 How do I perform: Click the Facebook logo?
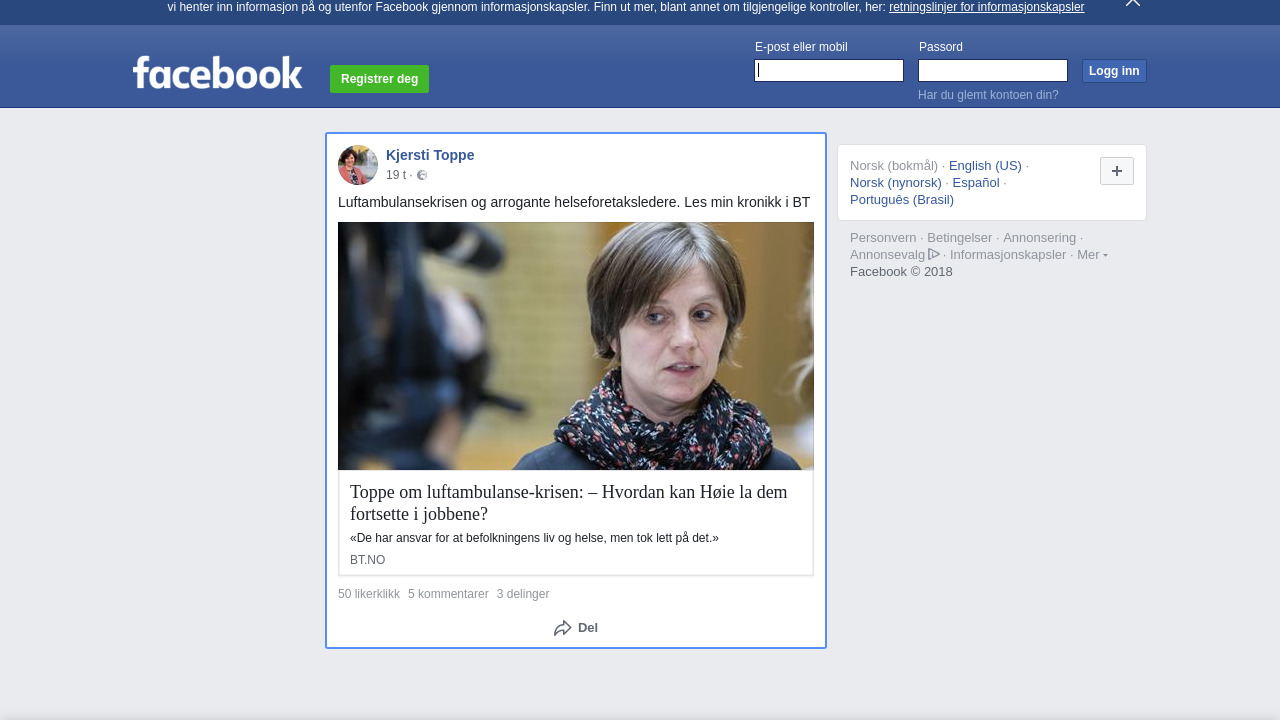pos(217,72)
